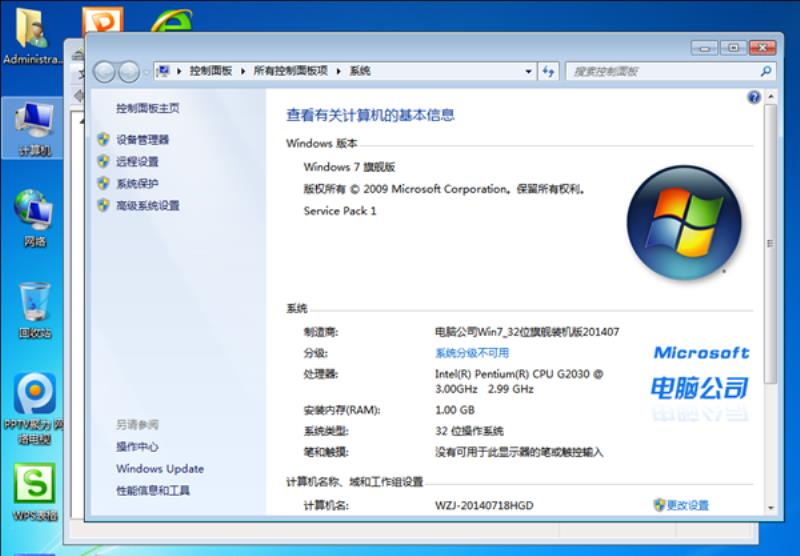The width and height of the screenshot is (800, 556).
Task: Click the shield icon beside 远程设置
Action: (x=104, y=161)
